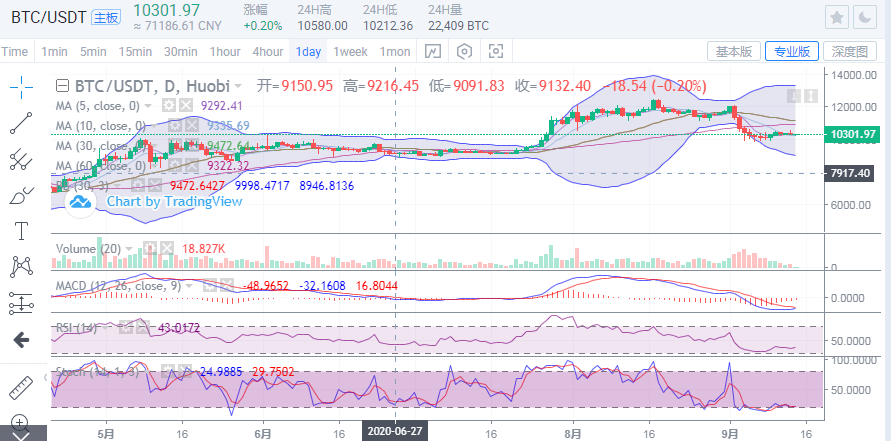891x441 pixels.
Task: Click the back arrow in left toolbar
Action: 21,340
